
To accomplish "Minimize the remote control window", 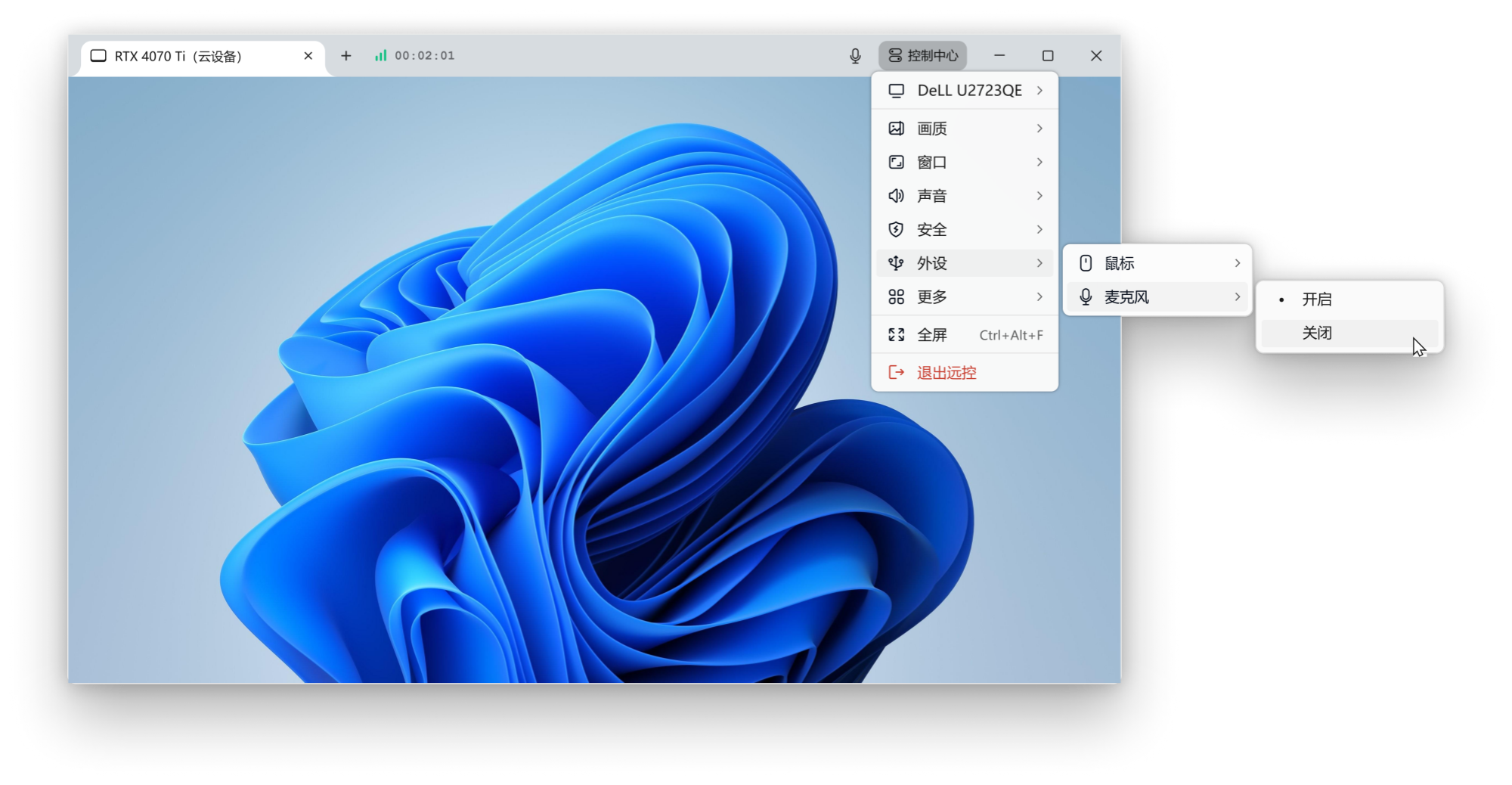I will tap(999, 56).
